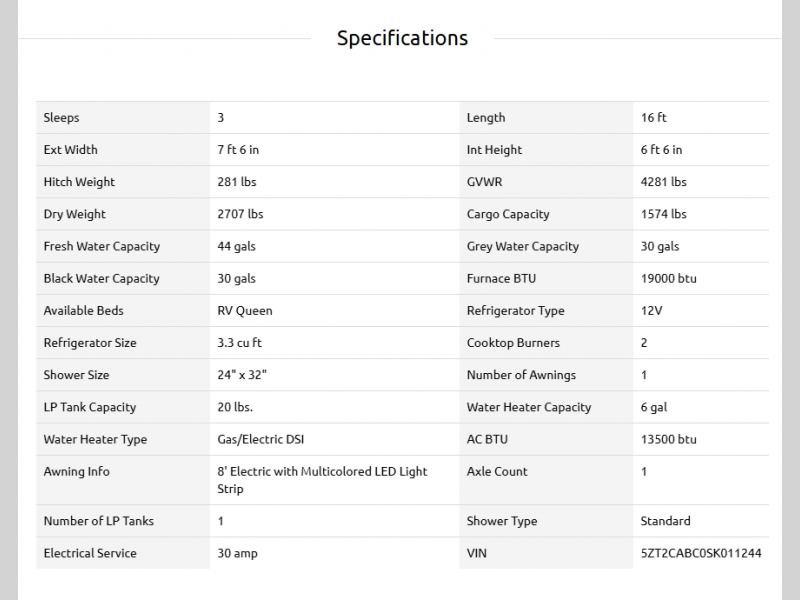Select the Dry Weight value 2707 lbs

coord(240,214)
